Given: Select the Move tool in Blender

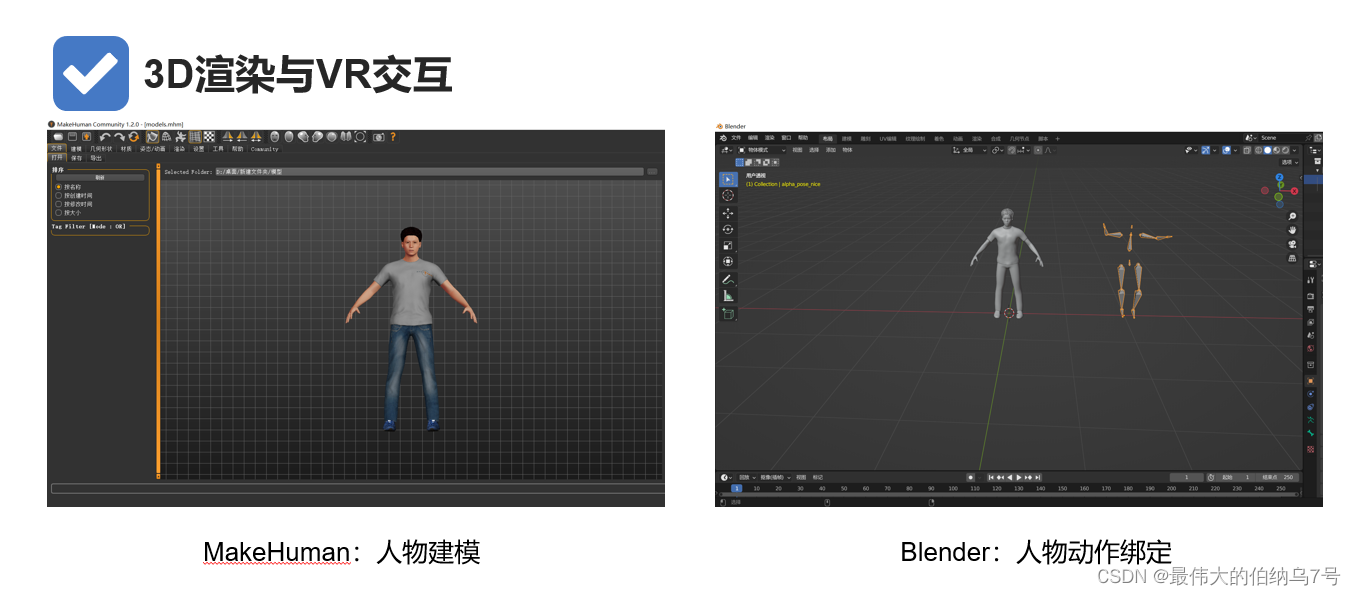Looking at the screenshot, I should pyautogui.click(x=727, y=213).
